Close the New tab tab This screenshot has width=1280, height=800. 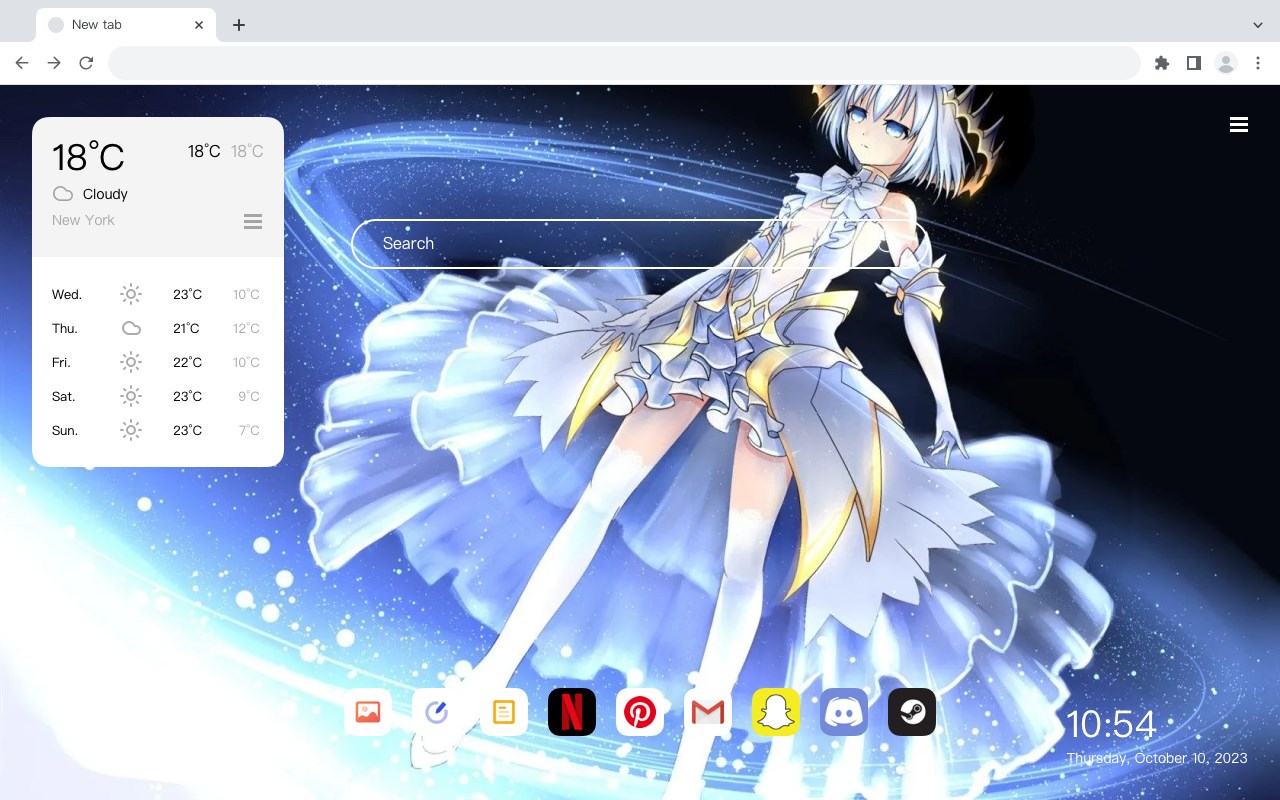pos(199,25)
